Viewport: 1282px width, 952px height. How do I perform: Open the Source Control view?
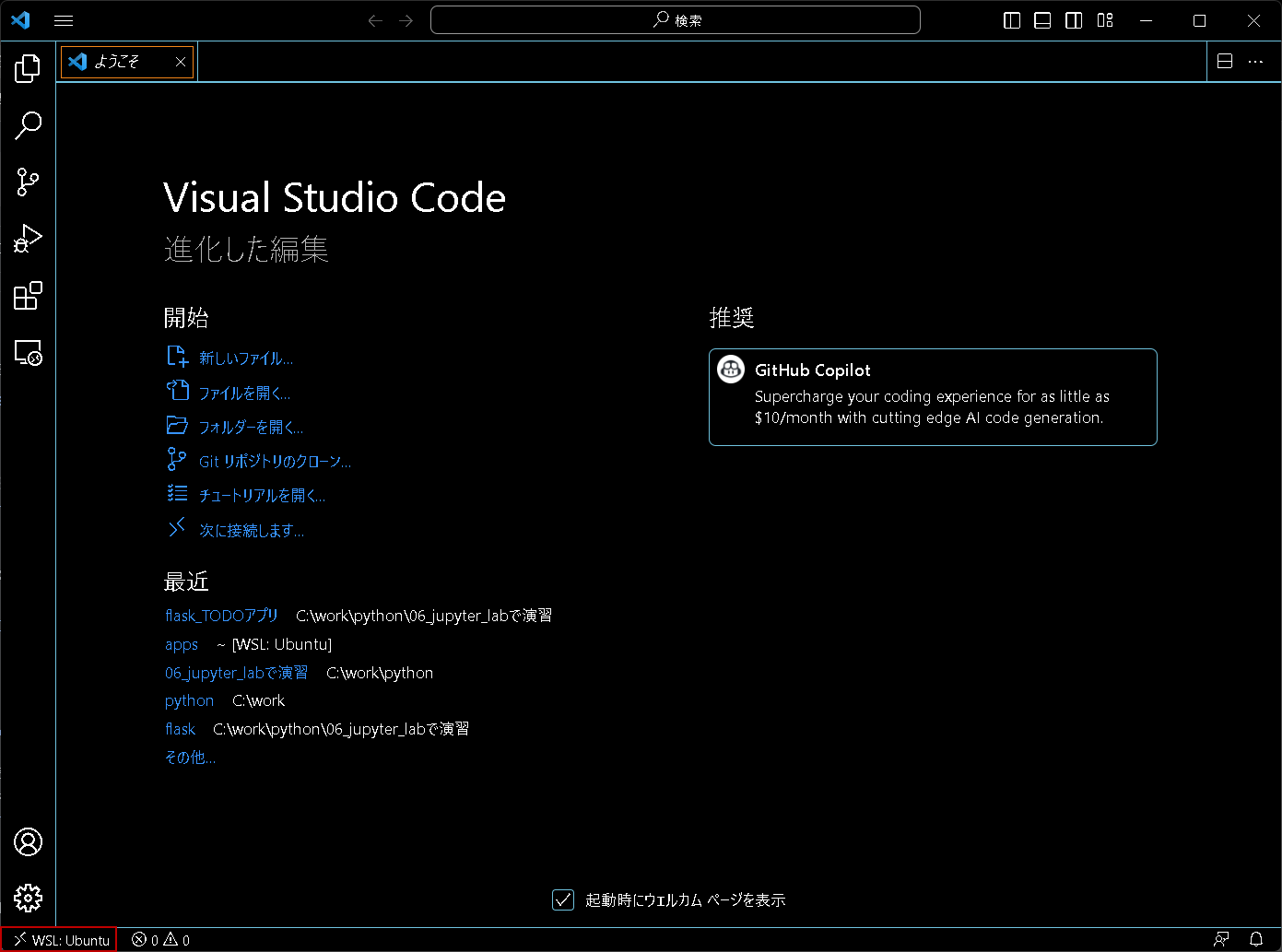(28, 182)
